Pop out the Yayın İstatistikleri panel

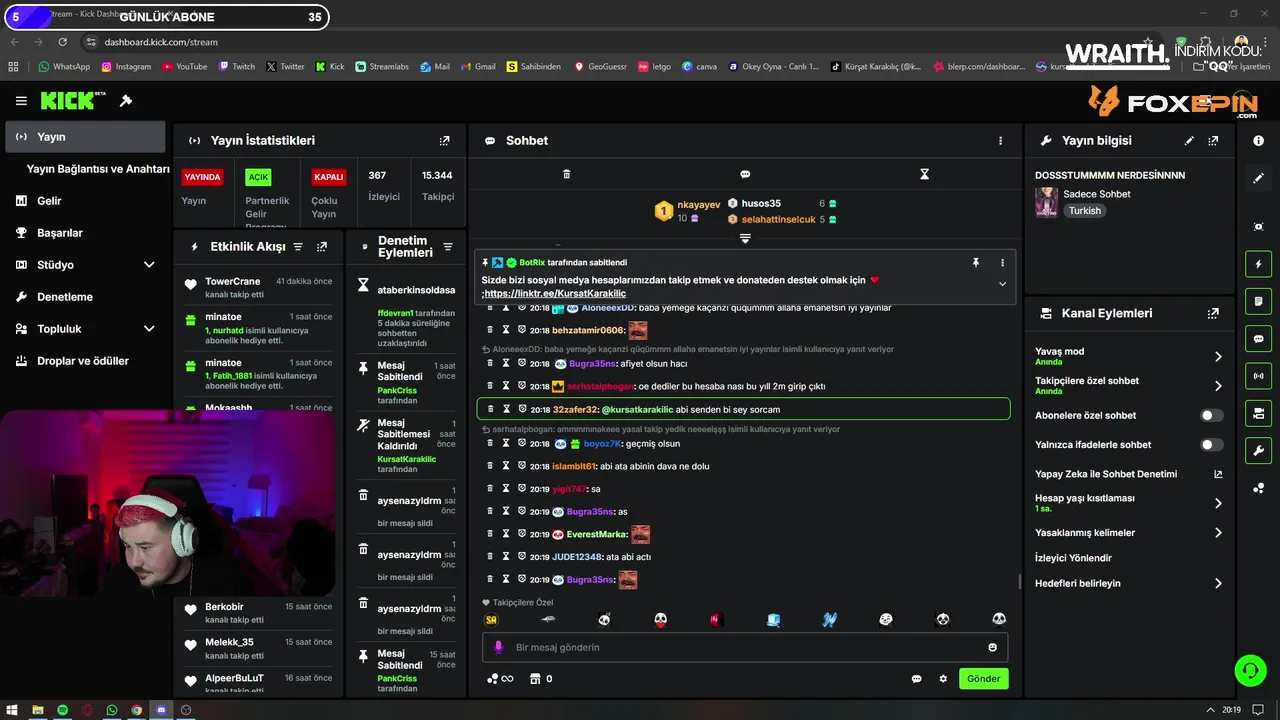pos(445,141)
